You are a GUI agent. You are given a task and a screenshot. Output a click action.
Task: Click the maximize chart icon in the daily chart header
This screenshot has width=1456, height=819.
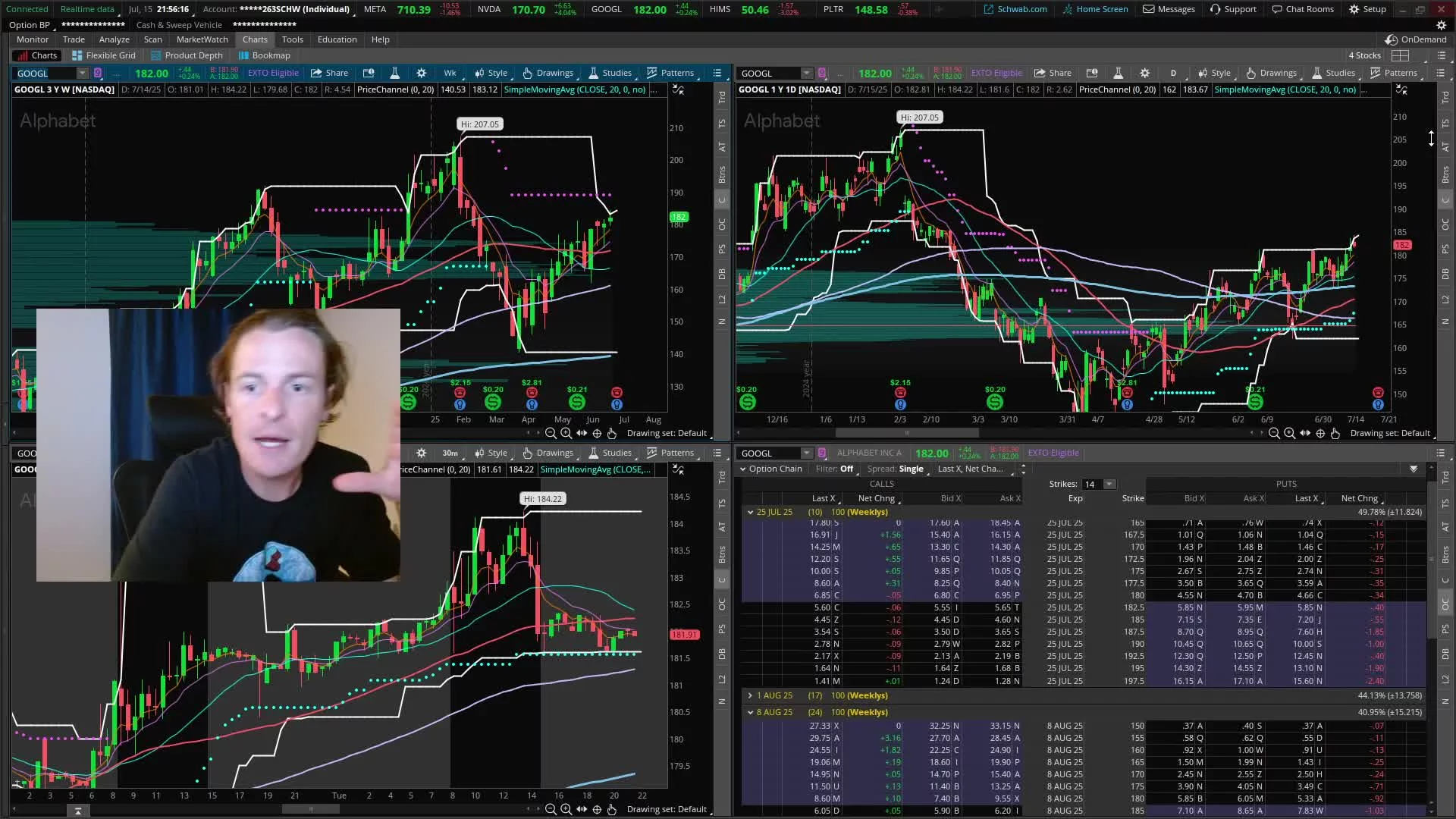click(x=1402, y=89)
